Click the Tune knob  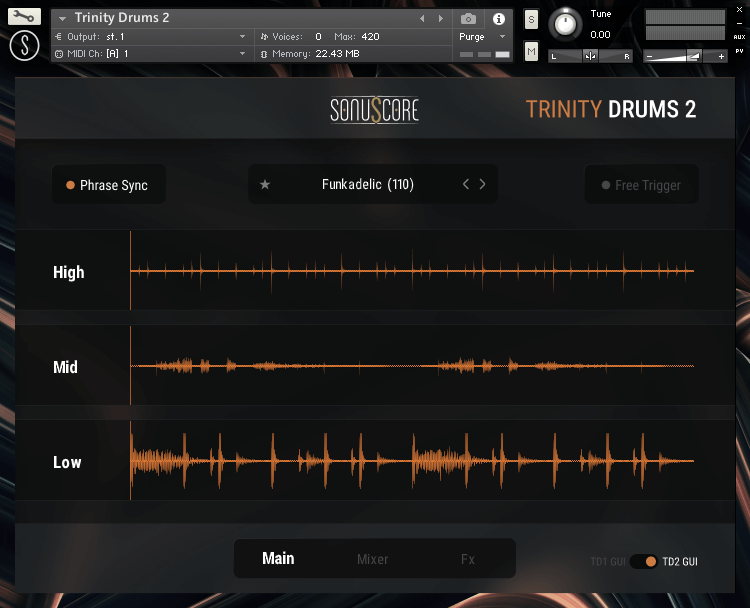pos(567,23)
